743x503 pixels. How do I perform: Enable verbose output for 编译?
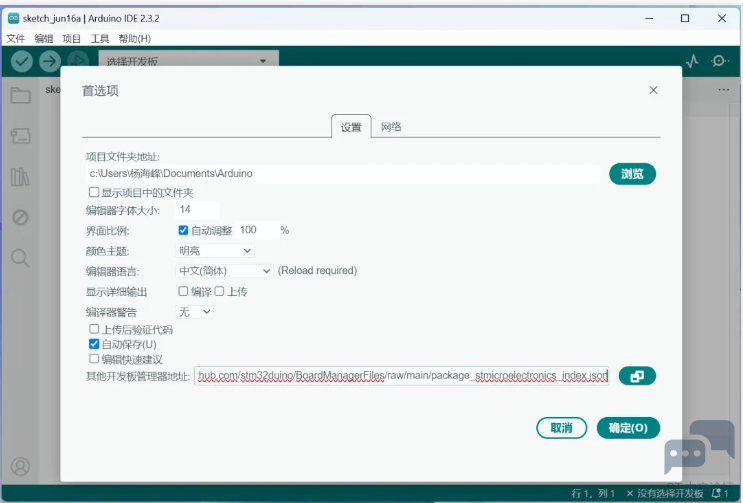tap(183, 291)
